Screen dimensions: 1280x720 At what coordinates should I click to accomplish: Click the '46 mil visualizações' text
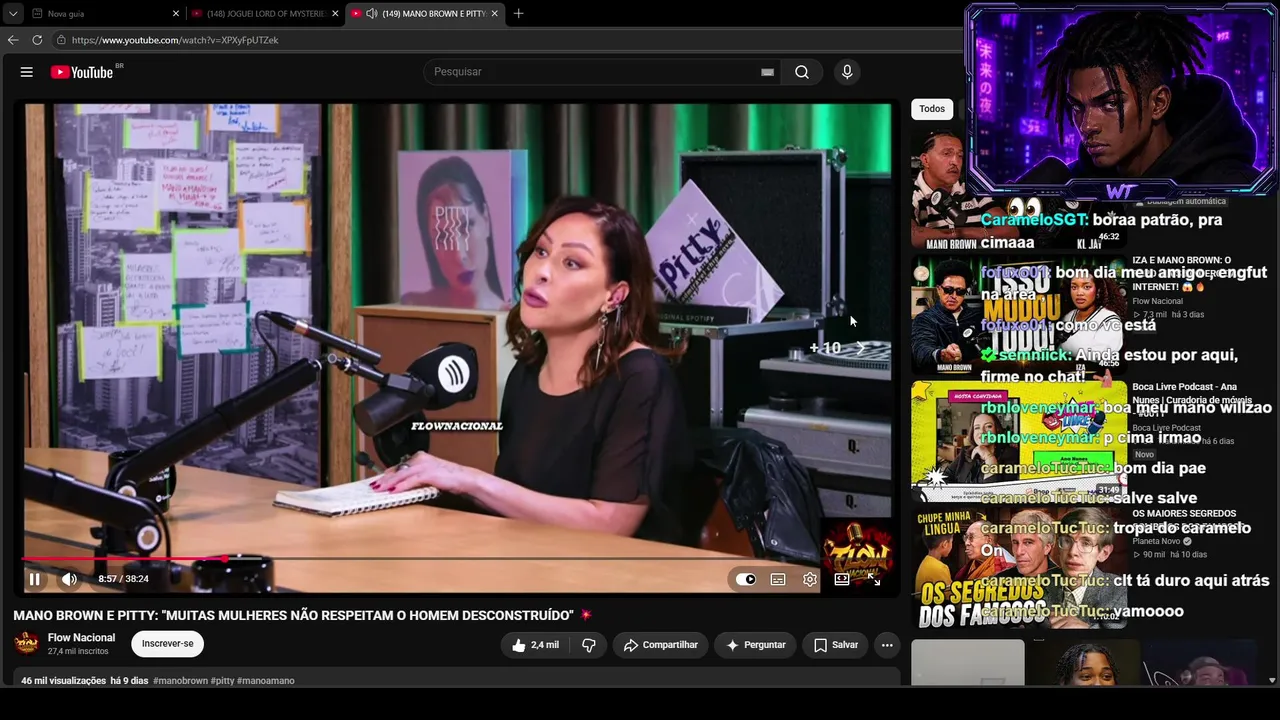click(64, 681)
